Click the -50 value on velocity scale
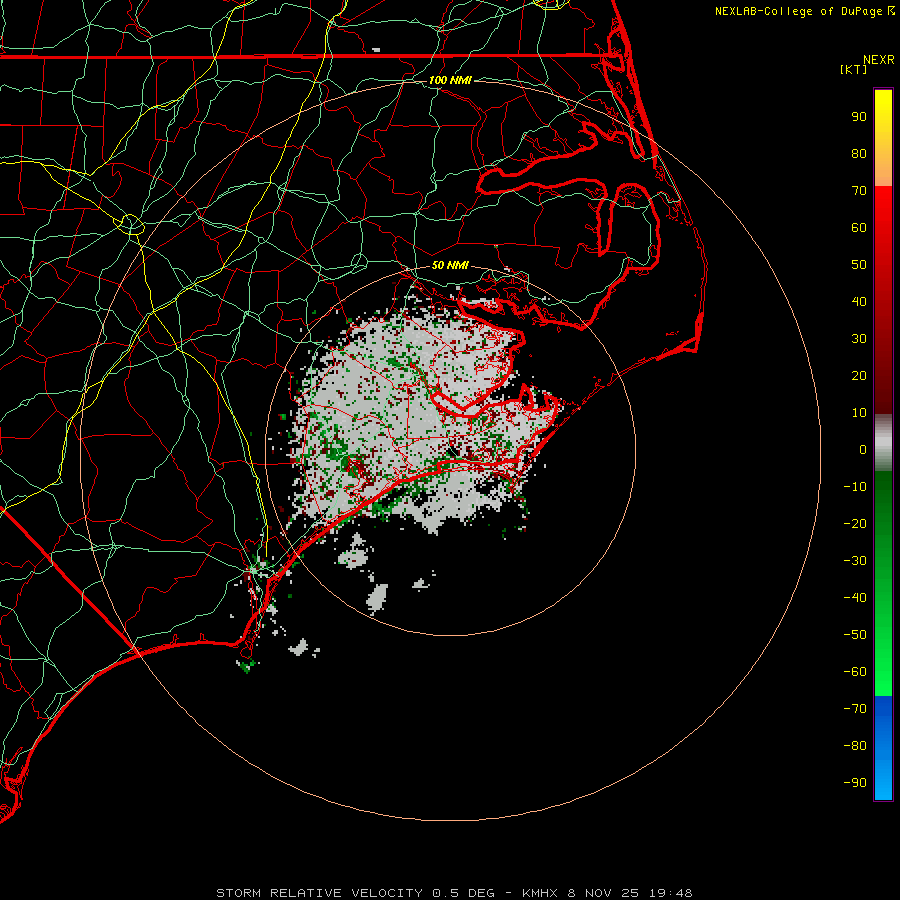Screen dimensions: 900x900 (855, 635)
